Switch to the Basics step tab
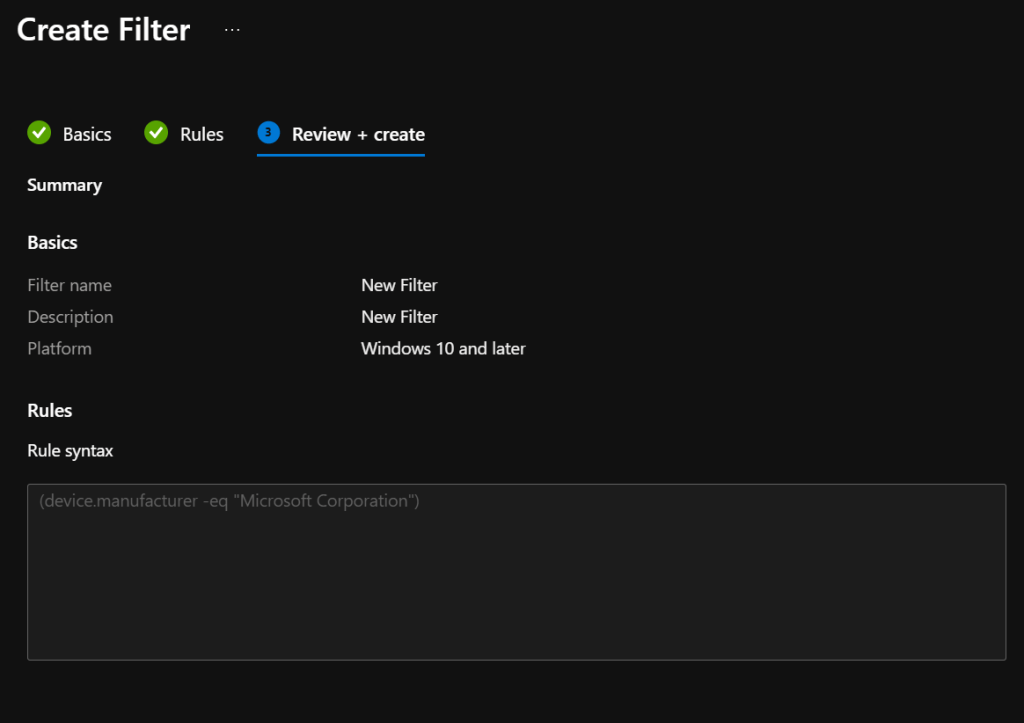The height and width of the screenshot is (723, 1024). click(x=87, y=134)
